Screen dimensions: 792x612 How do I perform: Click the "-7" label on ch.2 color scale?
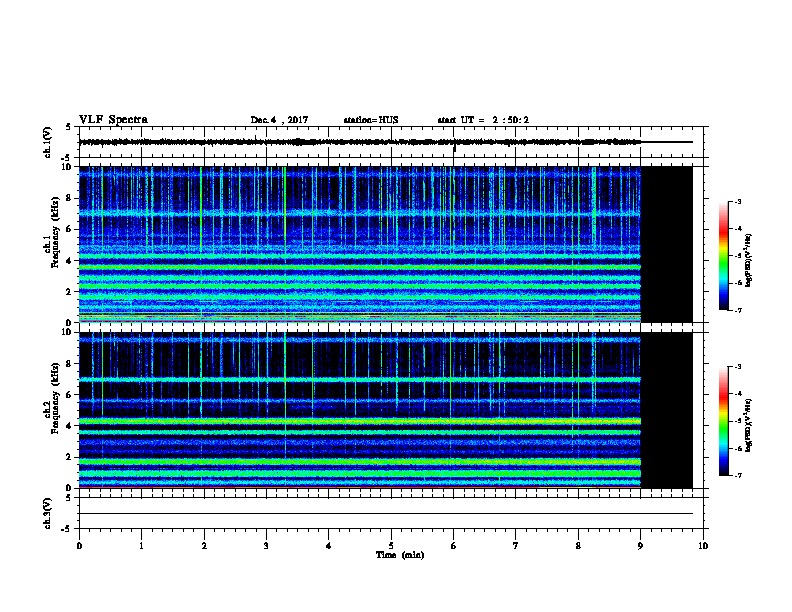(737, 475)
